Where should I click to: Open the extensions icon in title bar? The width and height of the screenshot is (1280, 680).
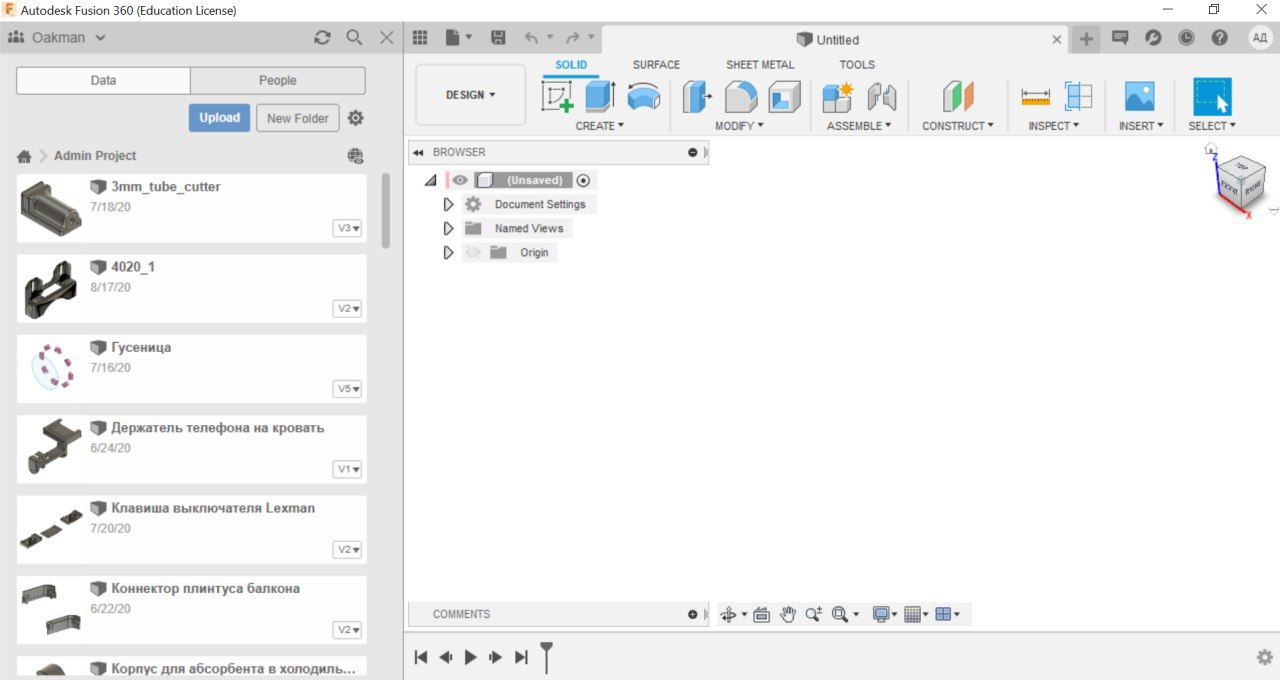1153,38
